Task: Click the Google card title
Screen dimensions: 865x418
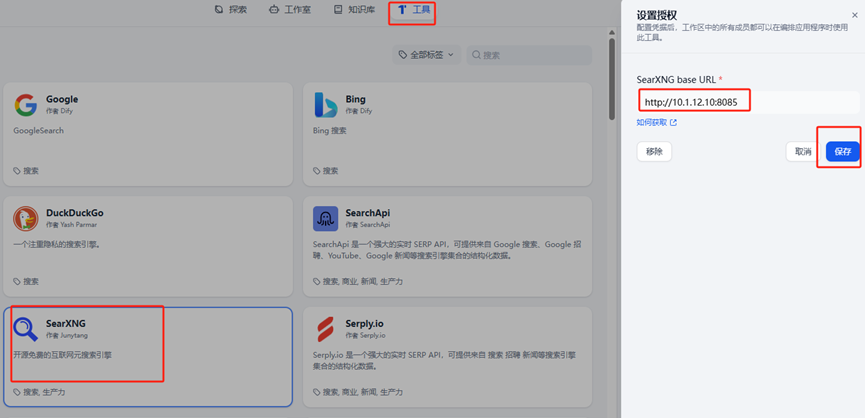Action: pos(62,99)
